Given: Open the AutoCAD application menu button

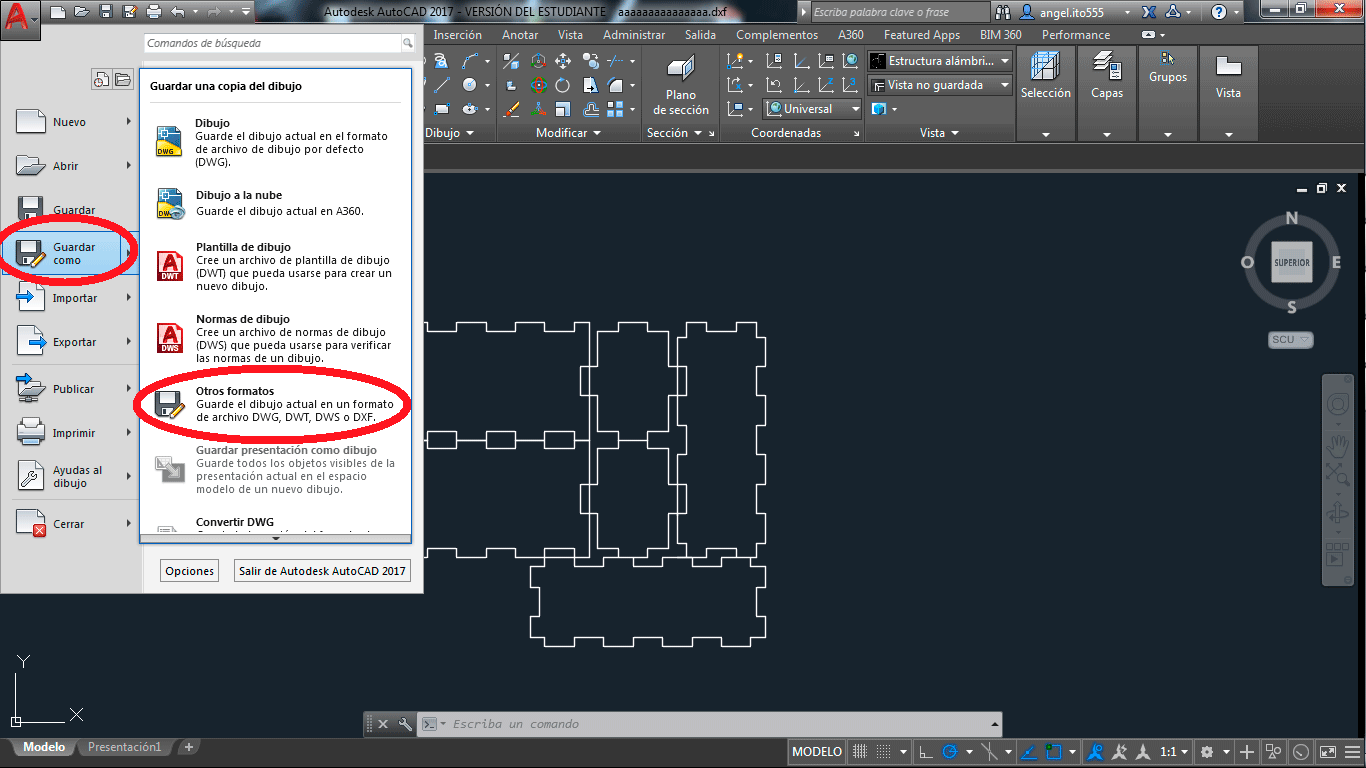Looking at the screenshot, I should (x=20, y=18).
